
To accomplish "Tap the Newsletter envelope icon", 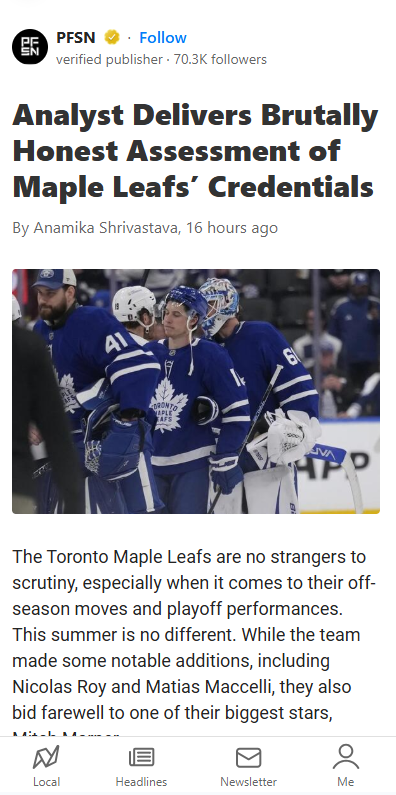I will click(248, 758).
